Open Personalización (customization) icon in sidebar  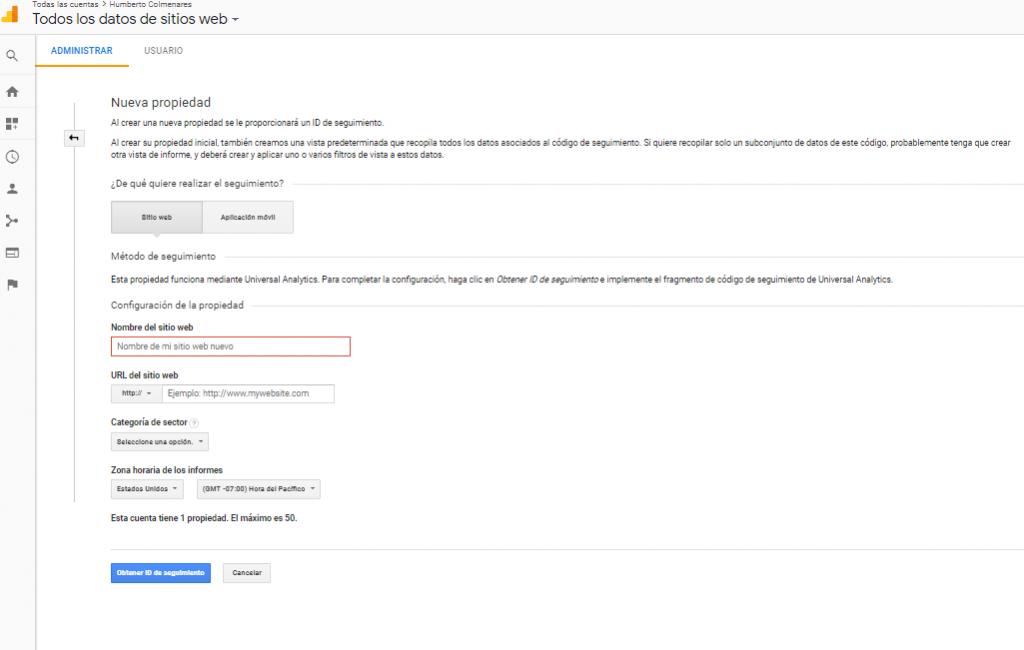[12, 121]
